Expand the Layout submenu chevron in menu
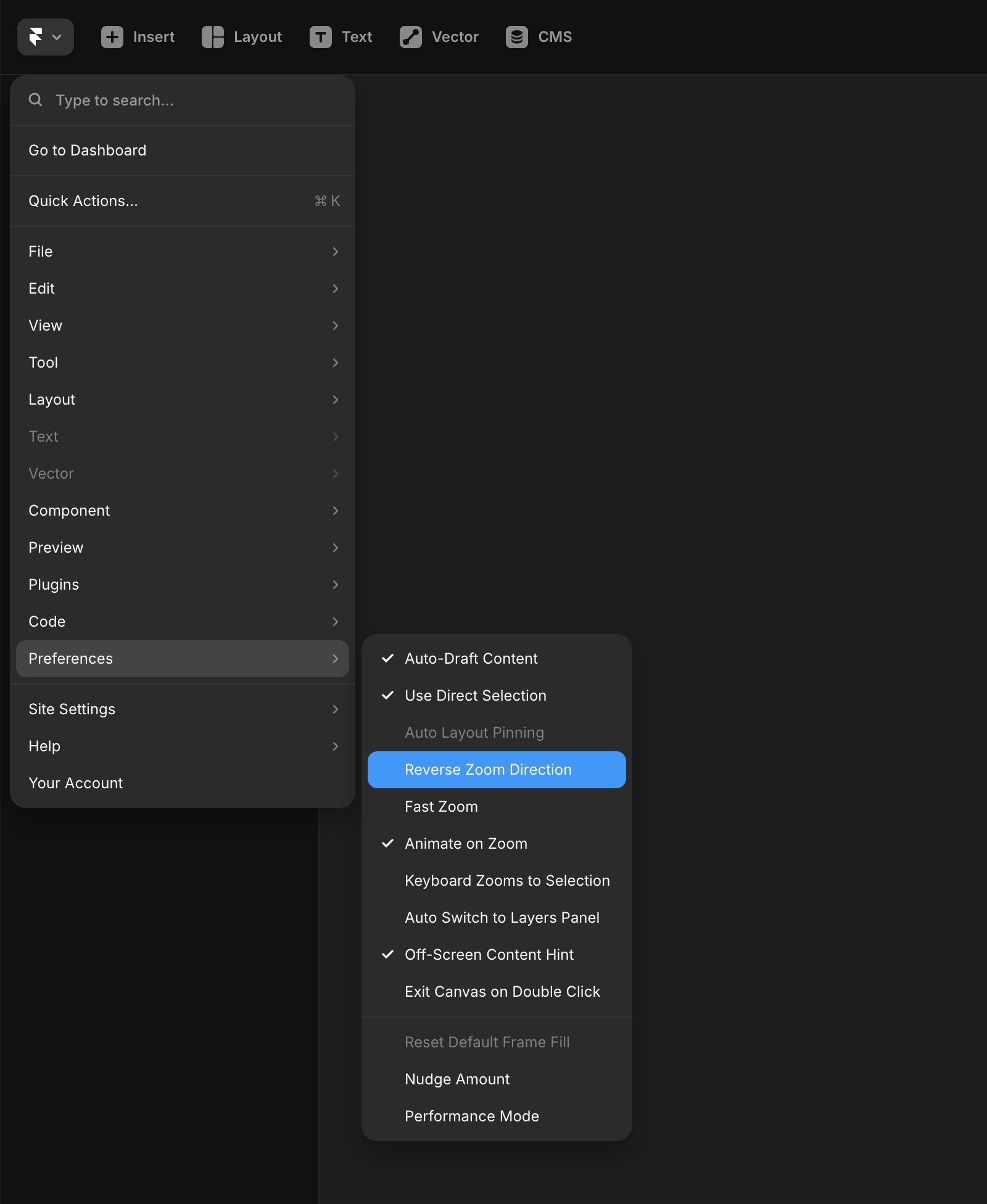The height and width of the screenshot is (1204, 987). coord(336,400)
